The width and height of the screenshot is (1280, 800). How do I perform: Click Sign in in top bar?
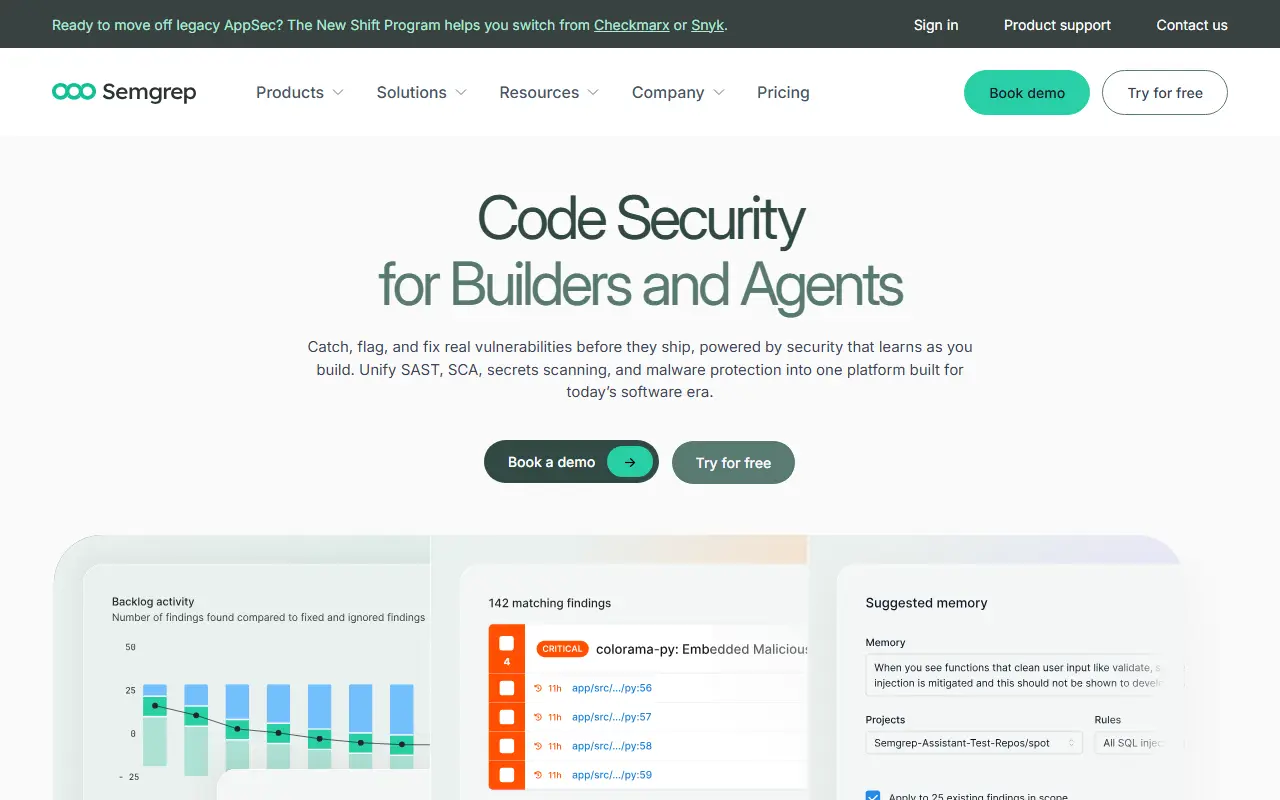click(936, 25)
